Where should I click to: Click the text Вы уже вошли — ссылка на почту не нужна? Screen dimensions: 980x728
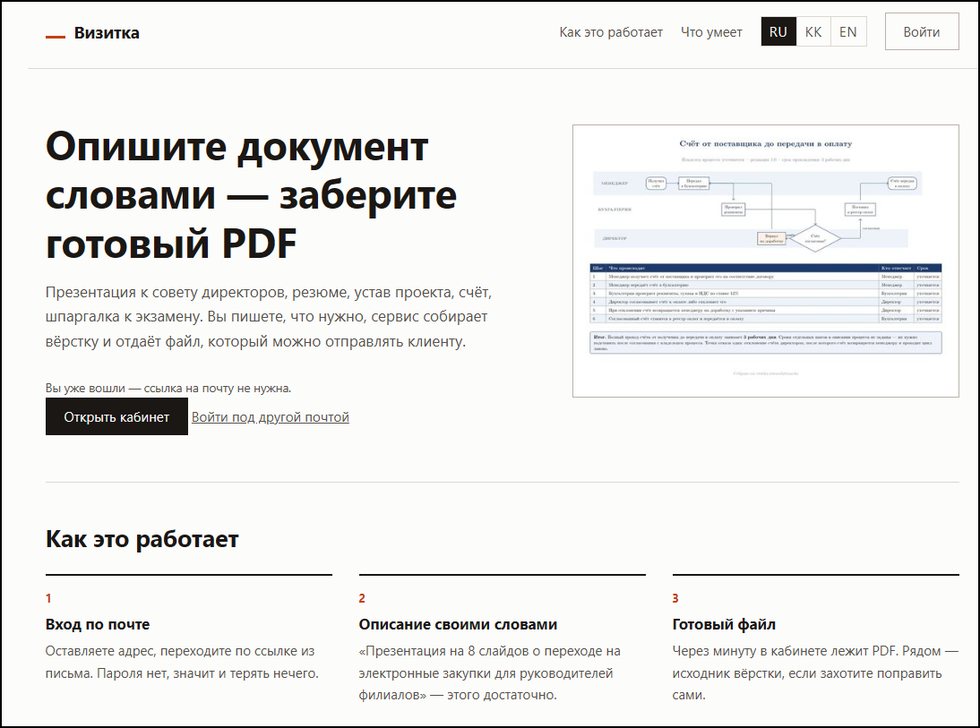click(168, 388)
